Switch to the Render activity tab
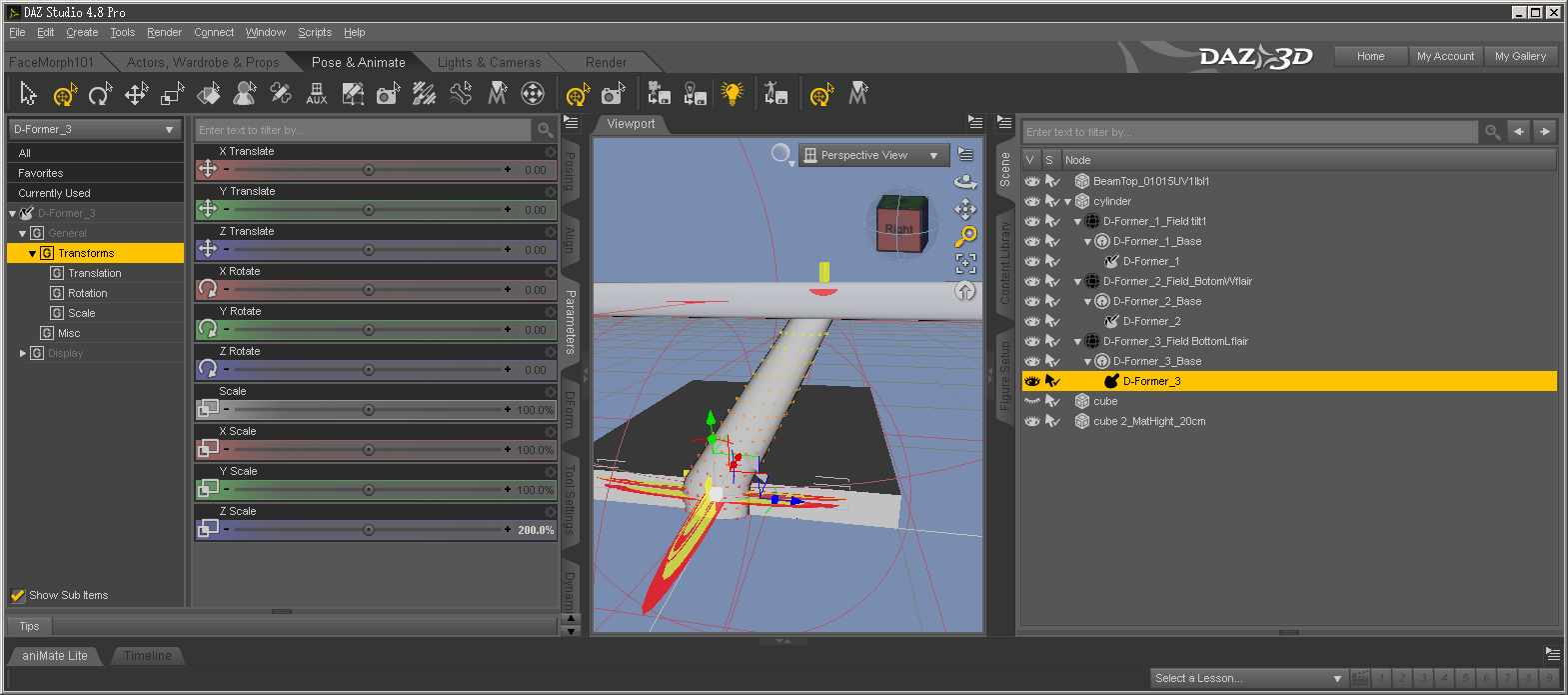 pyautogui.click(x=606, y=62)
